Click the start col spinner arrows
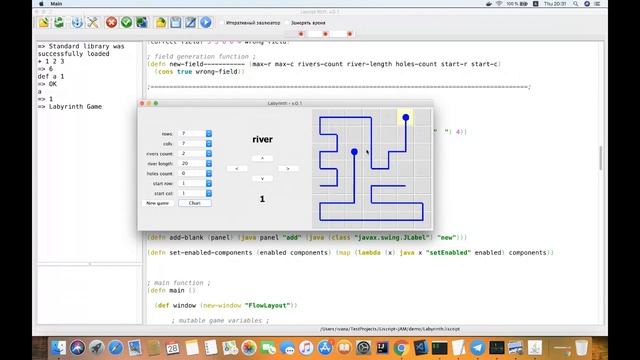The image size is (640, 360). click(x=209, y=193)
